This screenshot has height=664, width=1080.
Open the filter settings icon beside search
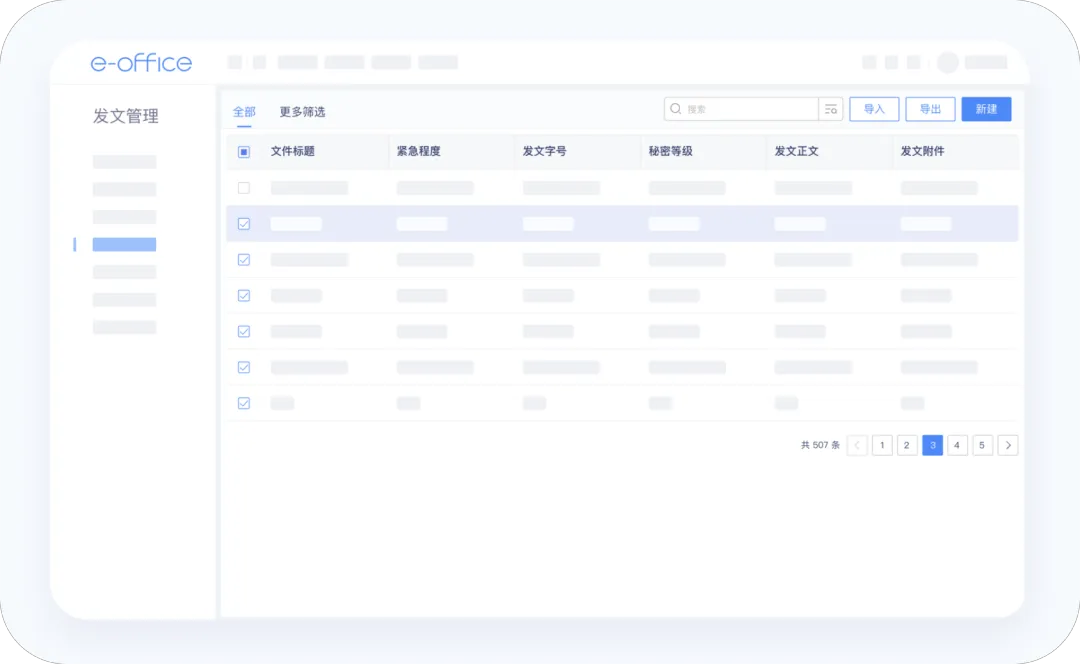click(831, 109)
